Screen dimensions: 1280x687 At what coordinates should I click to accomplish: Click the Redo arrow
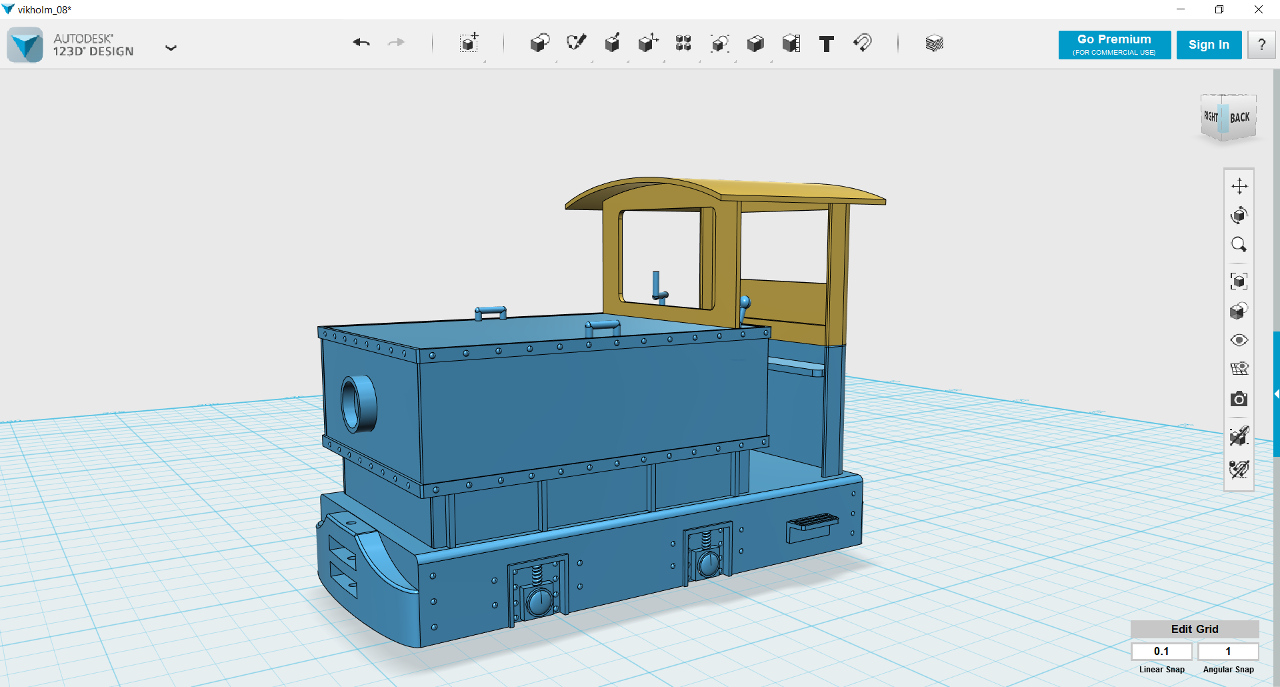tap(396, 43)
